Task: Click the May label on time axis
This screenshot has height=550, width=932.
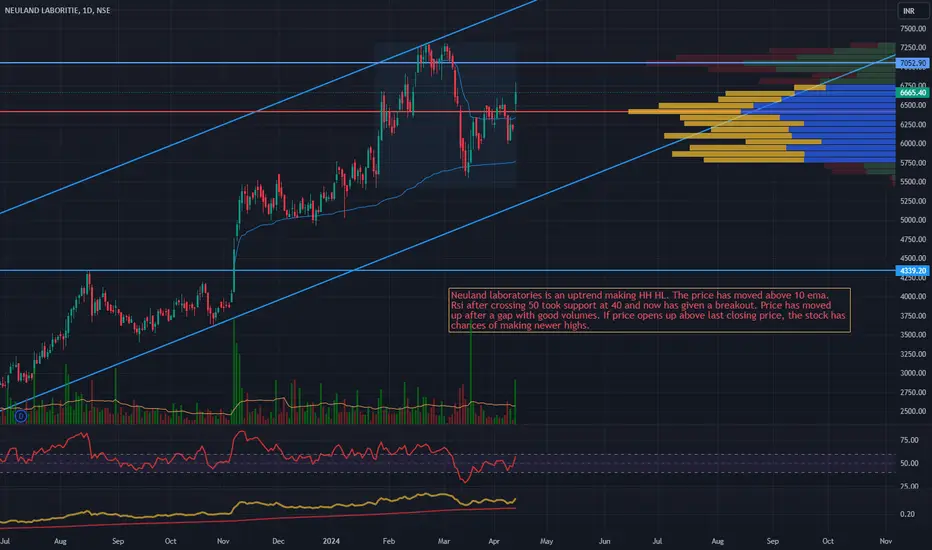Action: (546, 541)
